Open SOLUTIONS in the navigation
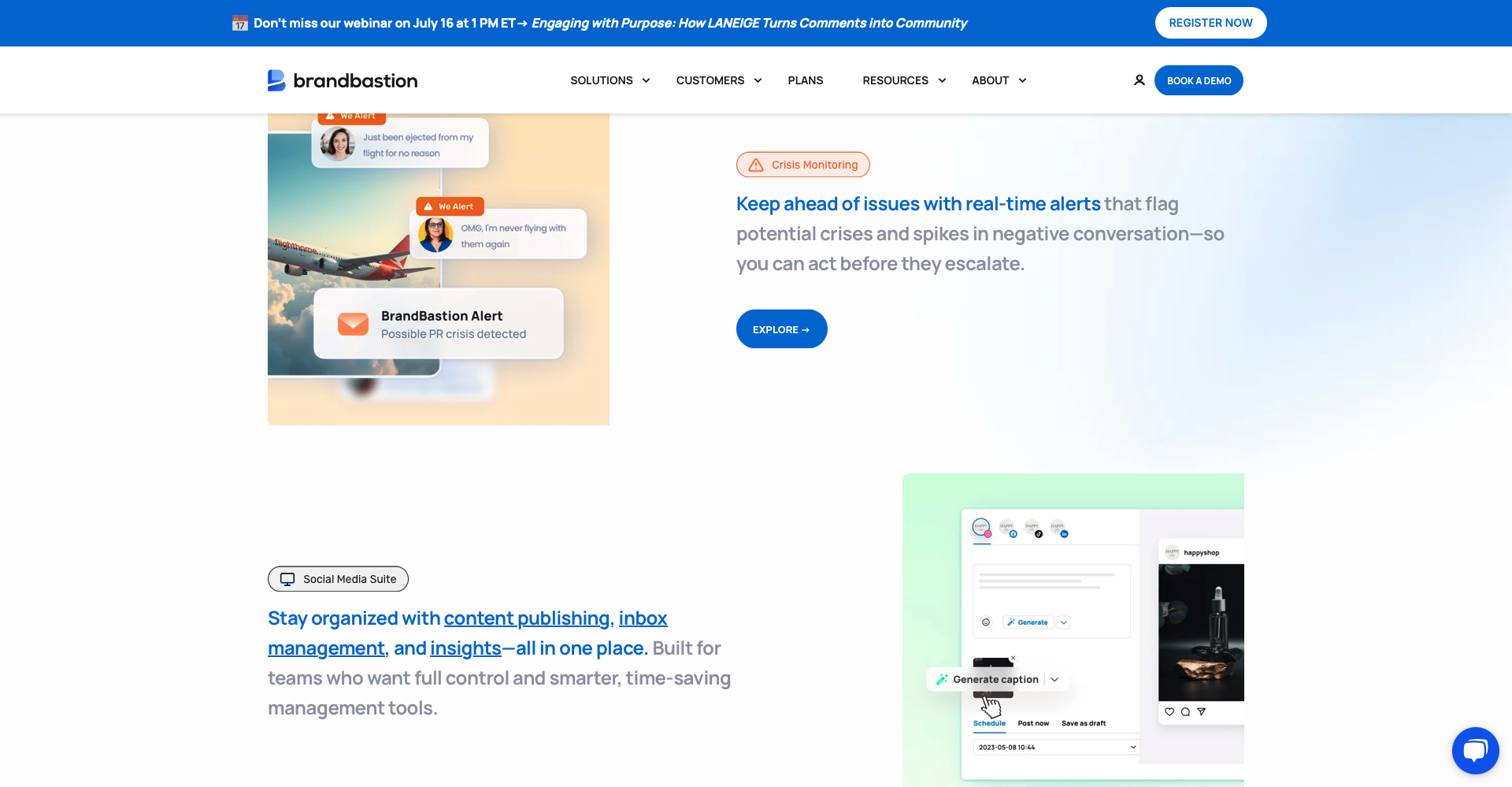The width and height of the screenshot is (1512, 787). tap(602, 80)
